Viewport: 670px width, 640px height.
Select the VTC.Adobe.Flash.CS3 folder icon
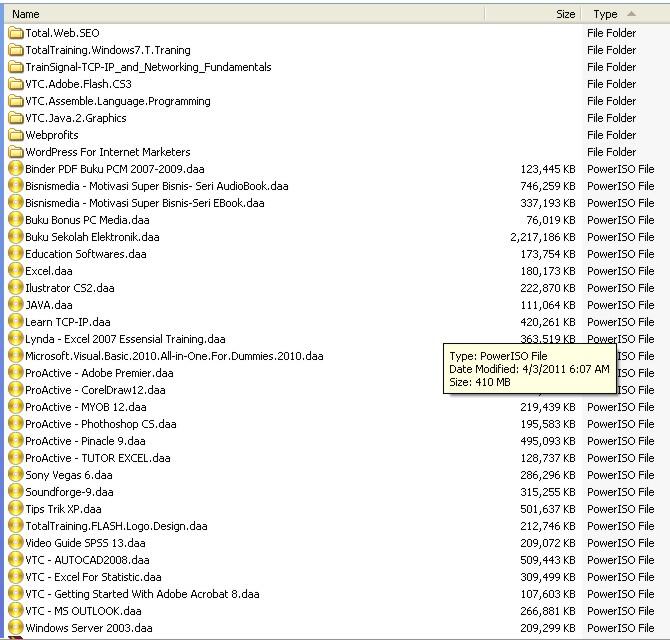click(x=16, y=84)
